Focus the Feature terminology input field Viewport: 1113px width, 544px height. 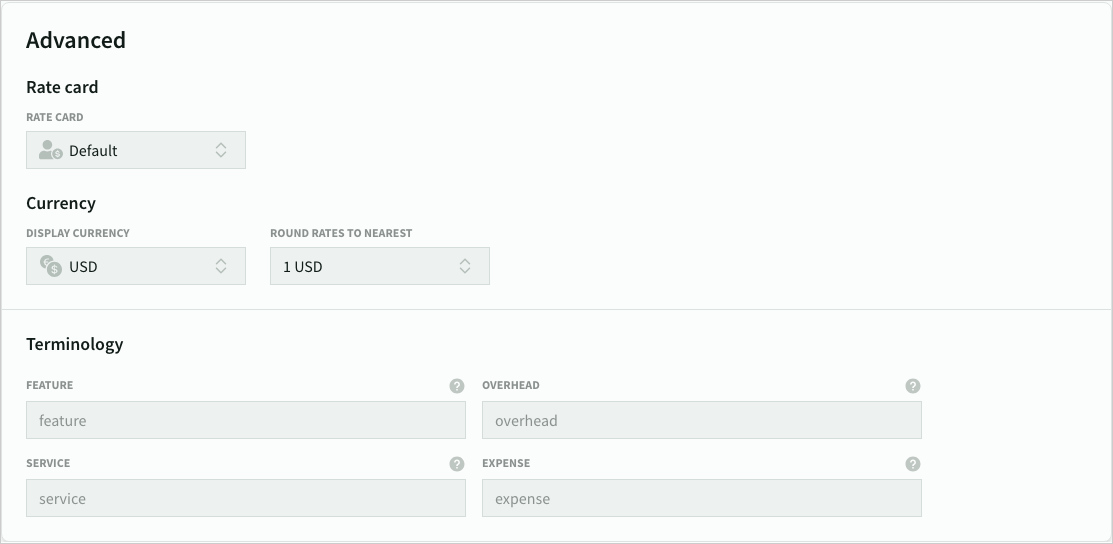tap(246, 421)
